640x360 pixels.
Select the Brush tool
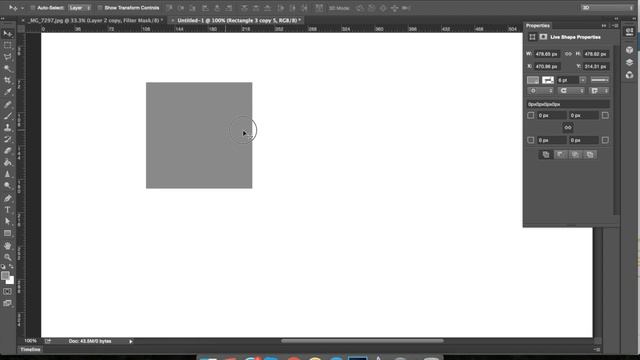(8, 116)
